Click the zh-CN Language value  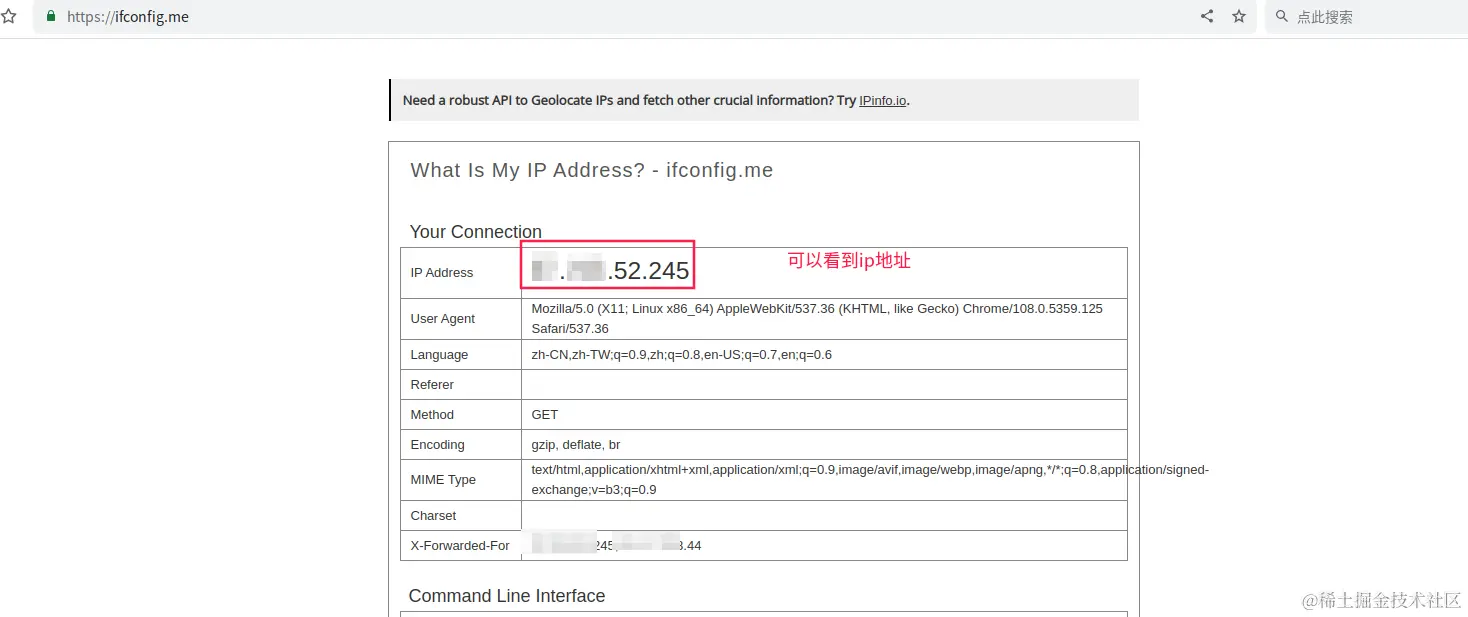(x=681, y=355)
